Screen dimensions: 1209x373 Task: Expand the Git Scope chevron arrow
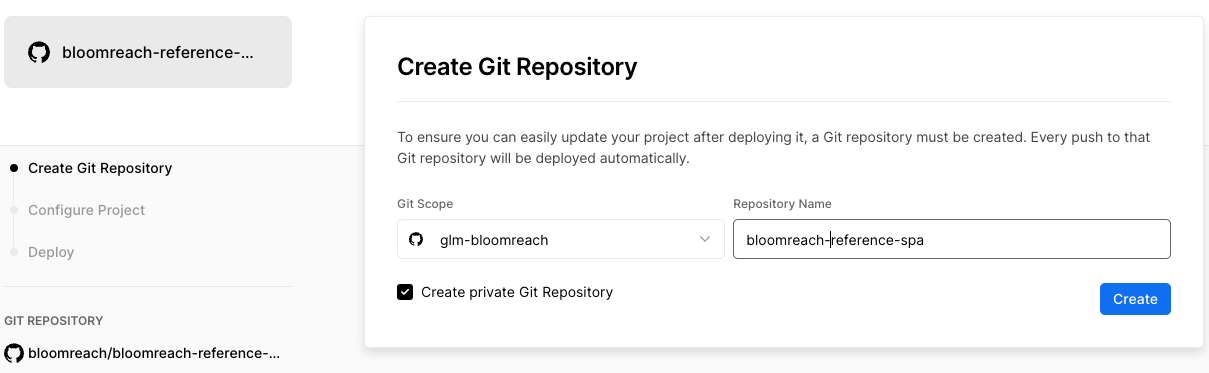click(x=705, y=240)
